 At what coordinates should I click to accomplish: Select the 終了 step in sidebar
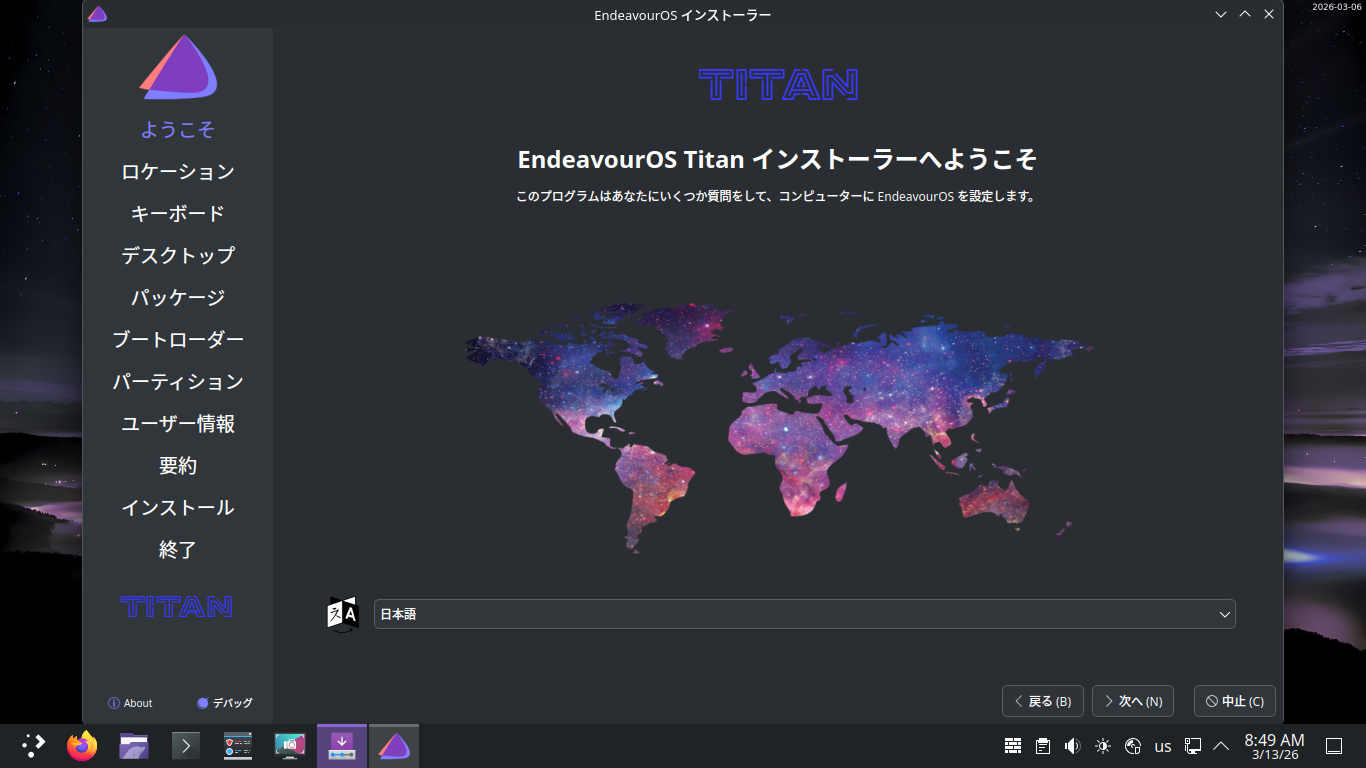coord(178,550)
